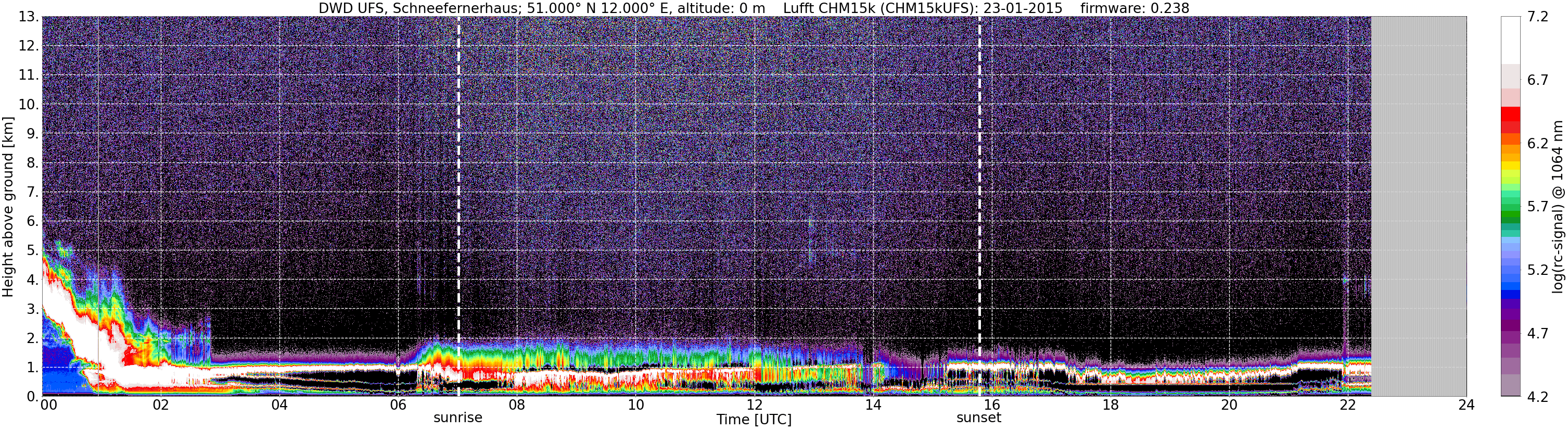Click the height axis tick label 13.
1568x430 pixels.
pos(29,17)
